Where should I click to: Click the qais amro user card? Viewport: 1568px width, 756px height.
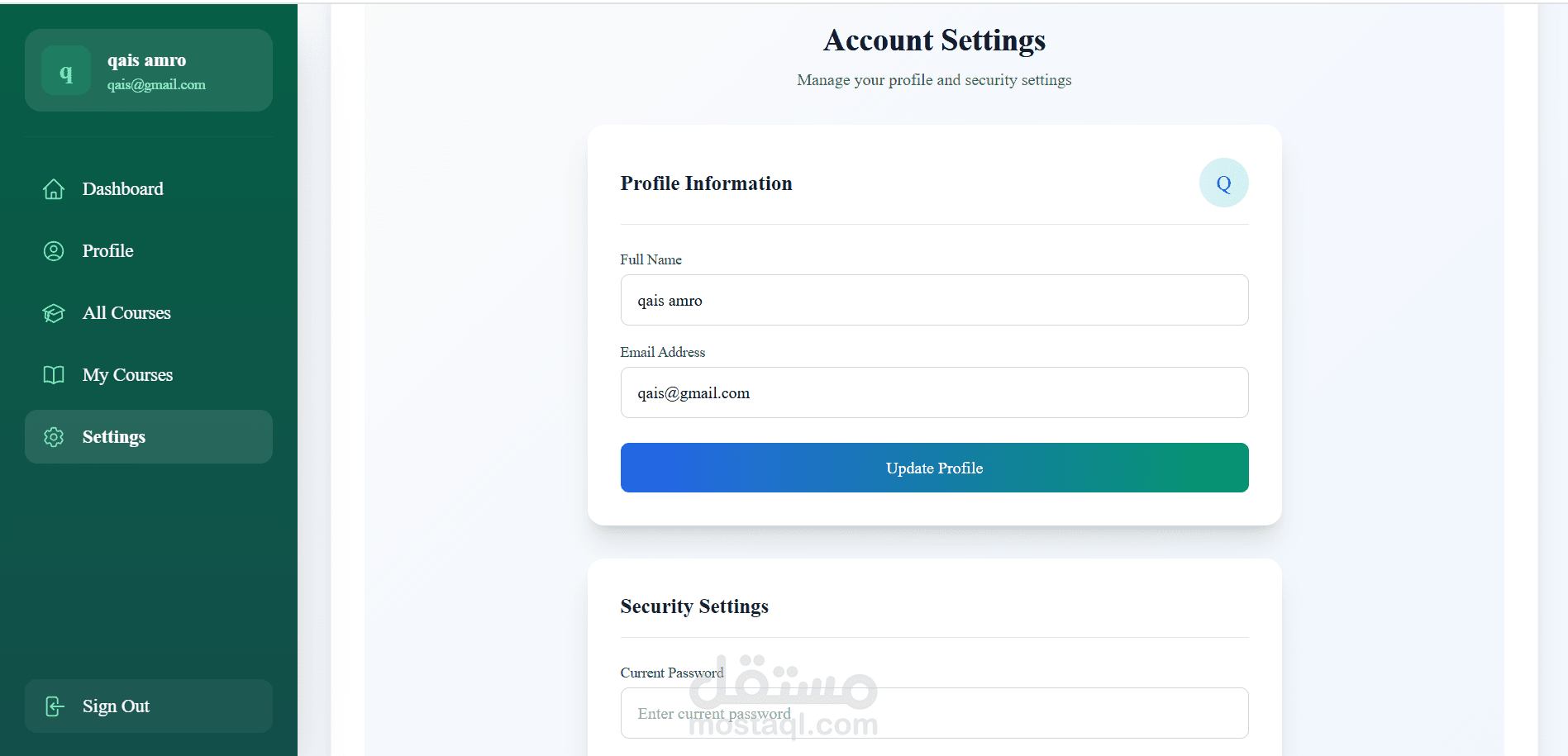pyautogui.click(x=149, y=70)
